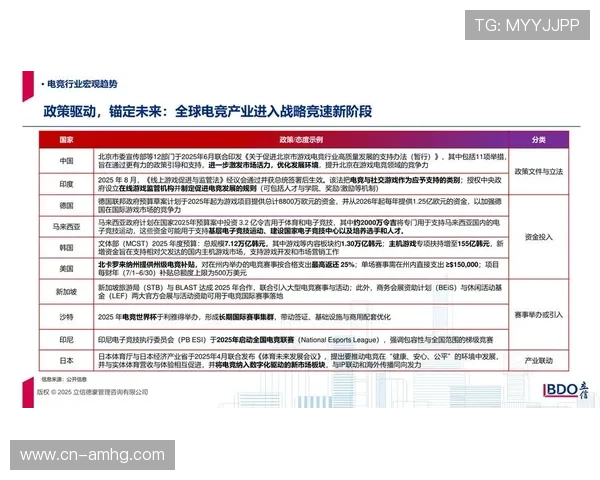600x480 pixels.
Task: Click the 赛事举办或引入 category cell
Action: tap(538, 315)
